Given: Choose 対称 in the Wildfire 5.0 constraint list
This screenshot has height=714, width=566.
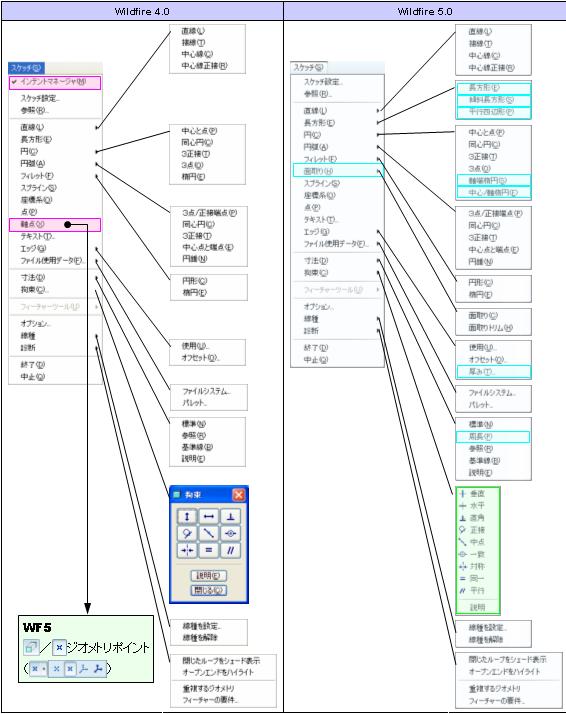Looking at the screenshot, I should pyautogui.click(x=478, y=566).
